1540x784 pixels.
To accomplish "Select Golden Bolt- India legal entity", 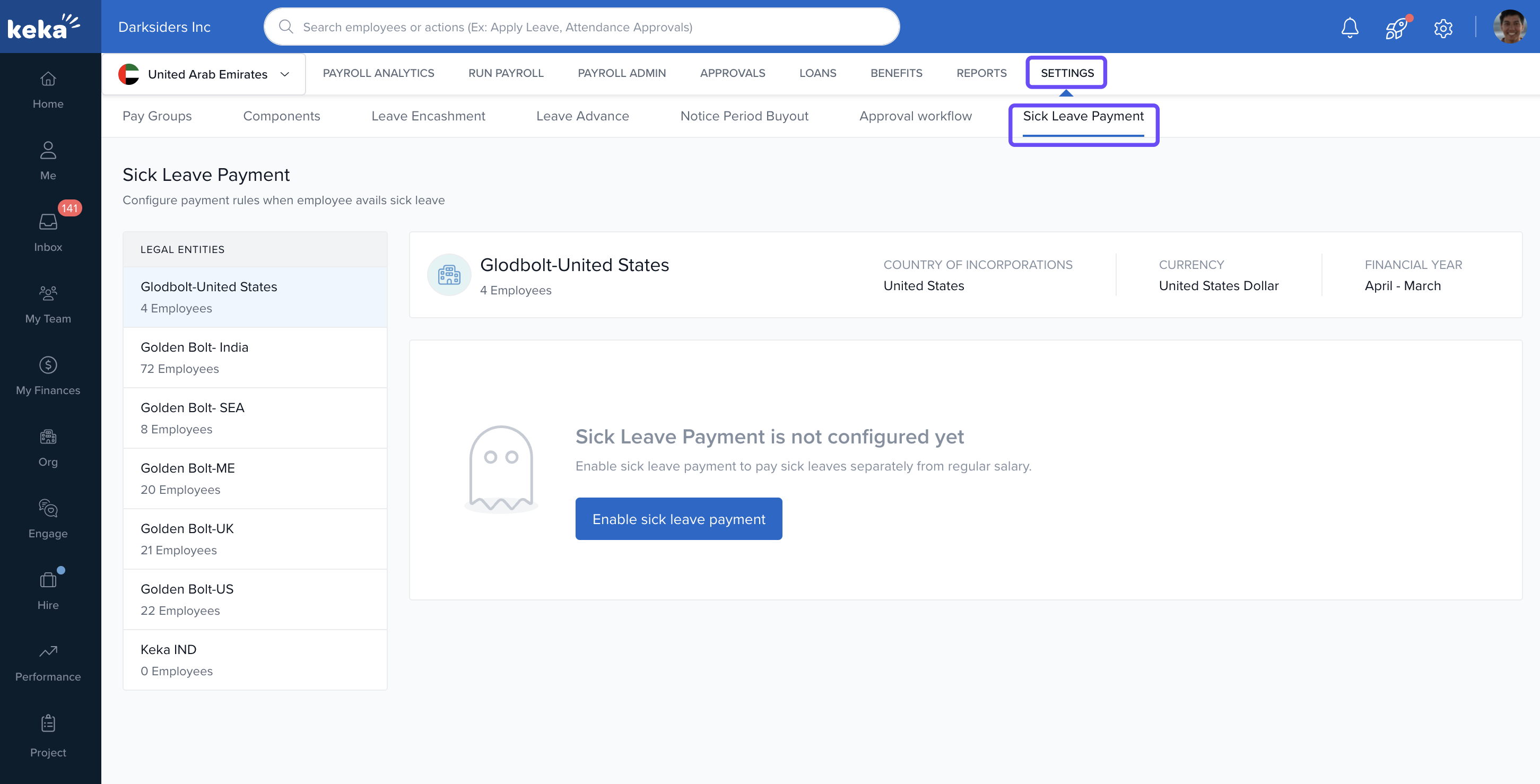I will pyautogui.click(x=255, y=358).
